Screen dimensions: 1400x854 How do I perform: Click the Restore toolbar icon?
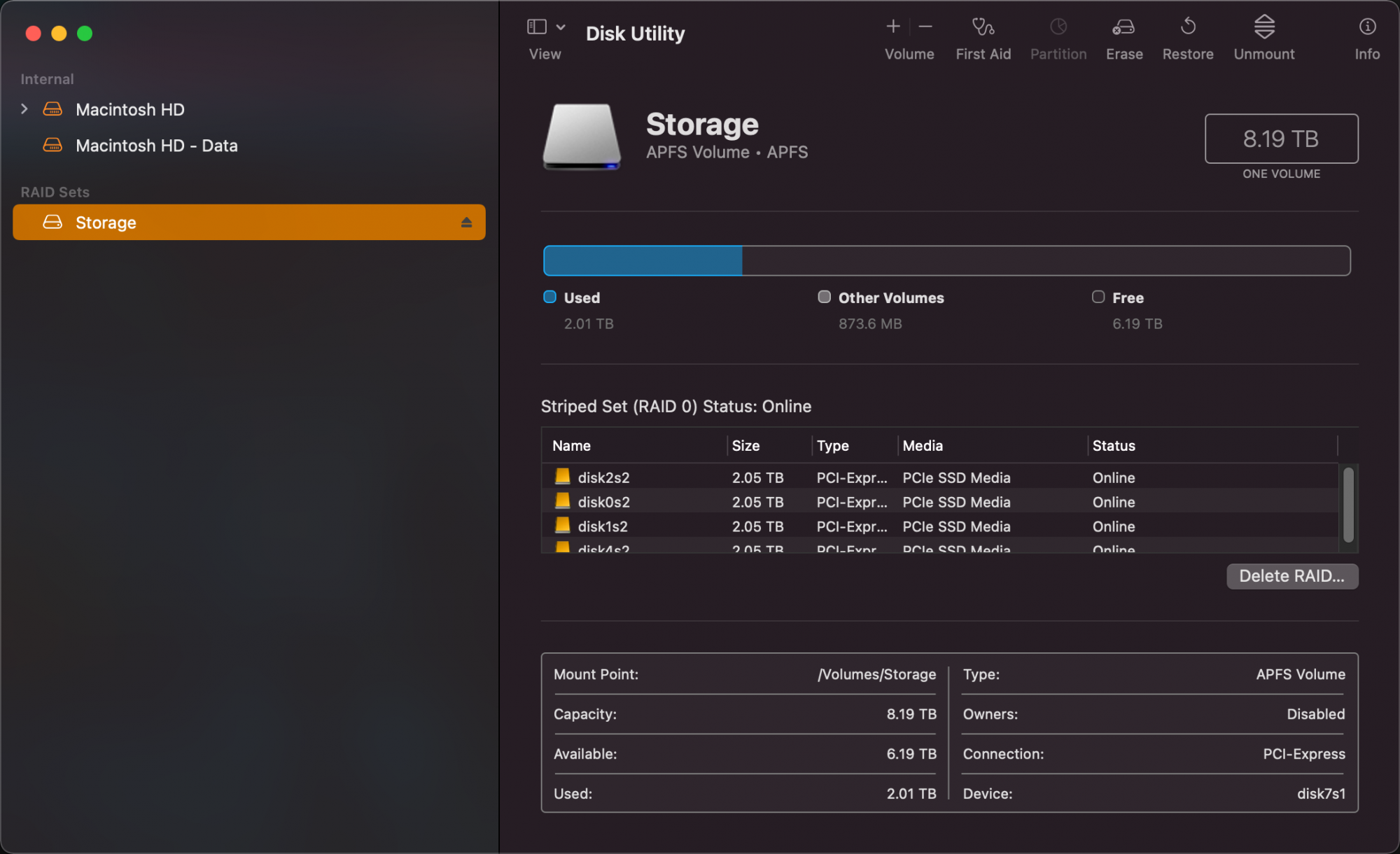point(1188,27)
